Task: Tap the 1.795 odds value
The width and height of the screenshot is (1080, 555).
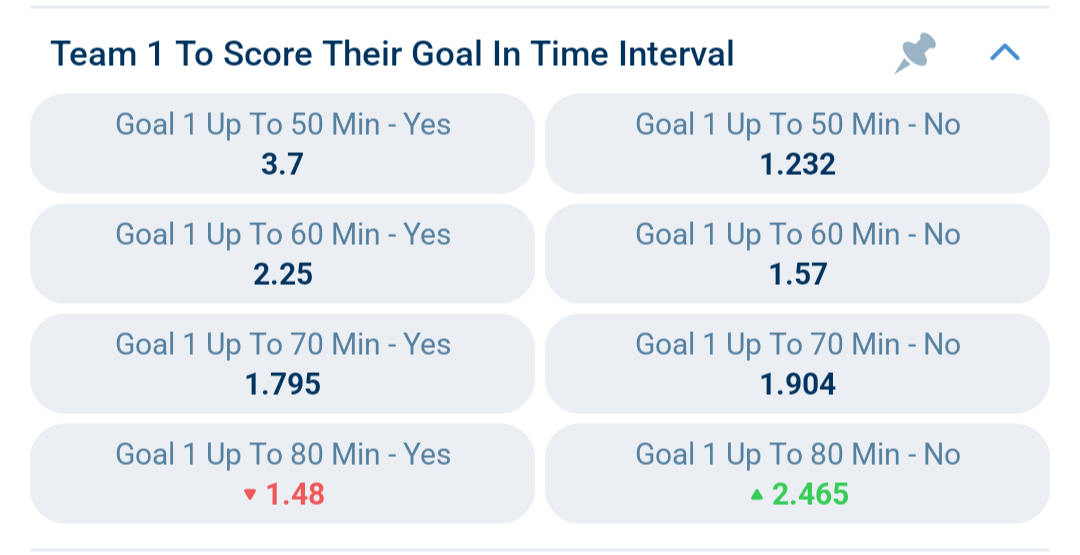Action: [x=282, y=384]
